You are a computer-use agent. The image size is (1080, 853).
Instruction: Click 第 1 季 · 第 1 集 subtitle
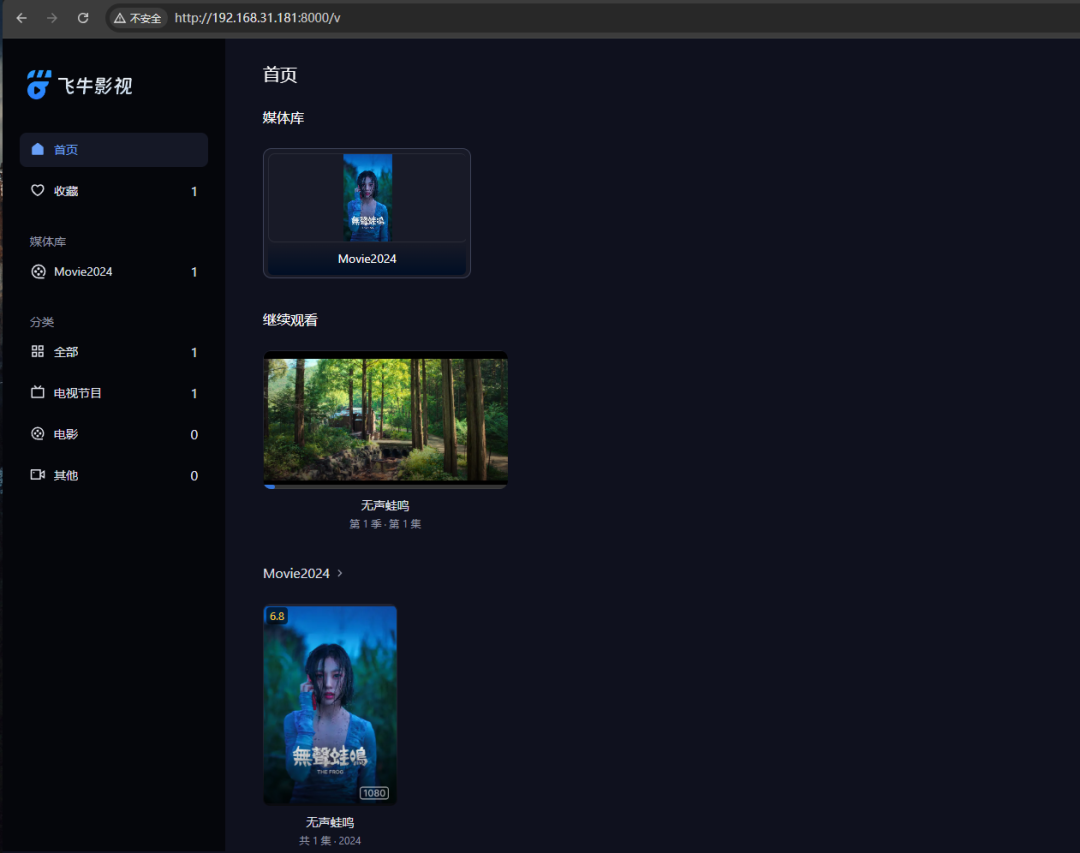point(385,524)
